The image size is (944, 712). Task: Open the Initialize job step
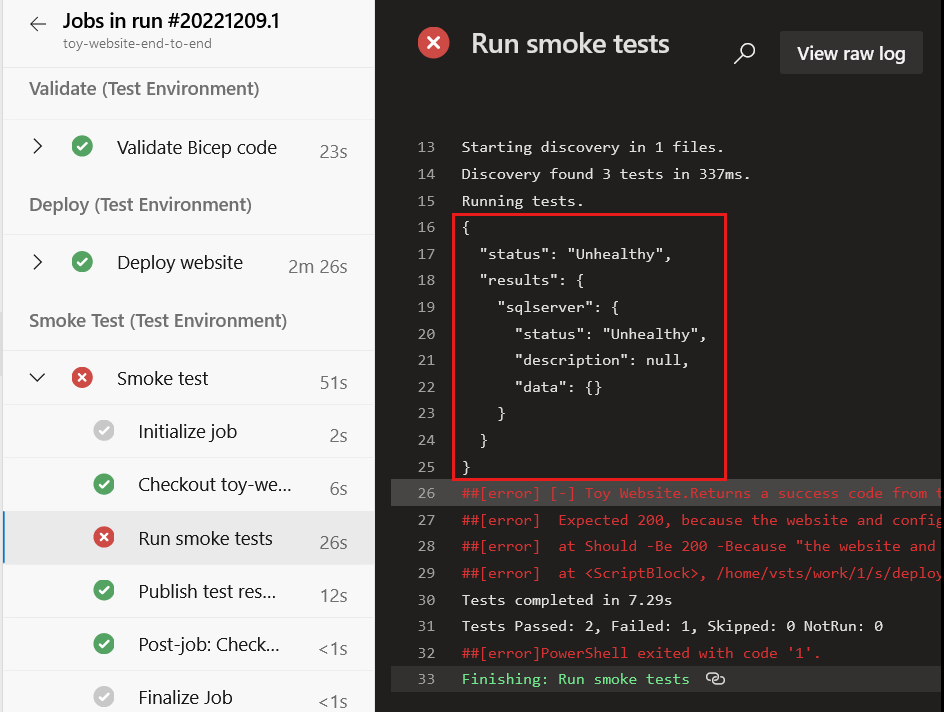[x=189, y=432]
